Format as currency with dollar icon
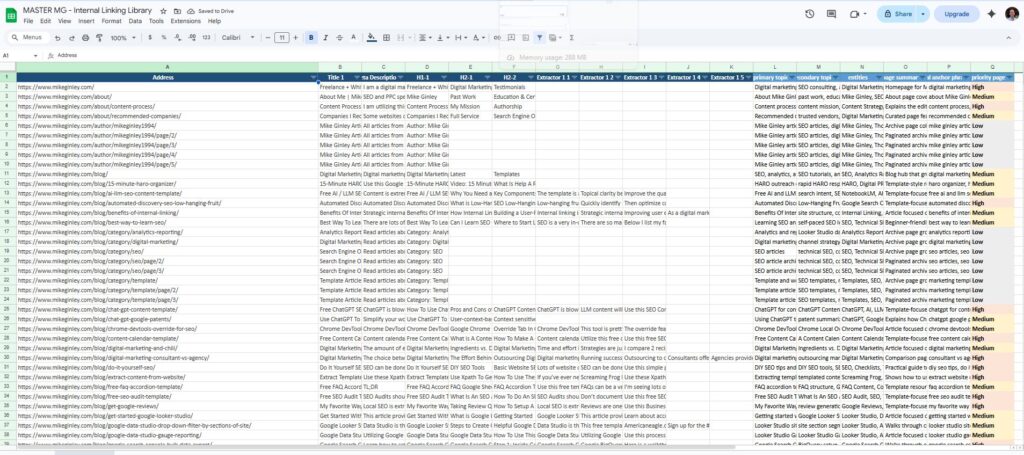1024x455 pixels. pyautogui.click(x=150, y=38)
